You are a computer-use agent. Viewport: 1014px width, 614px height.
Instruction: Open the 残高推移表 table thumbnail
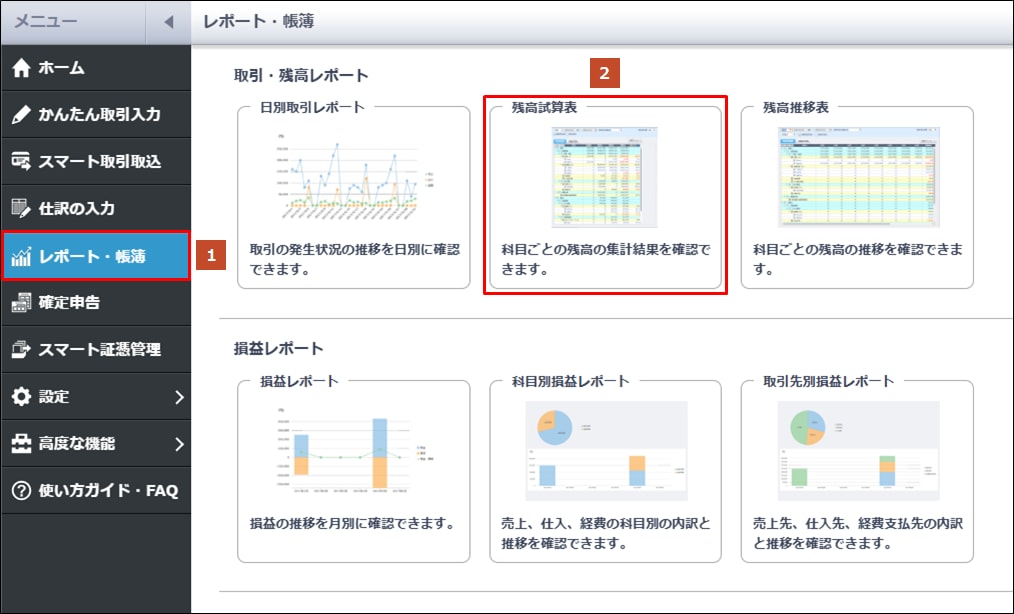(x=858, y=177)
